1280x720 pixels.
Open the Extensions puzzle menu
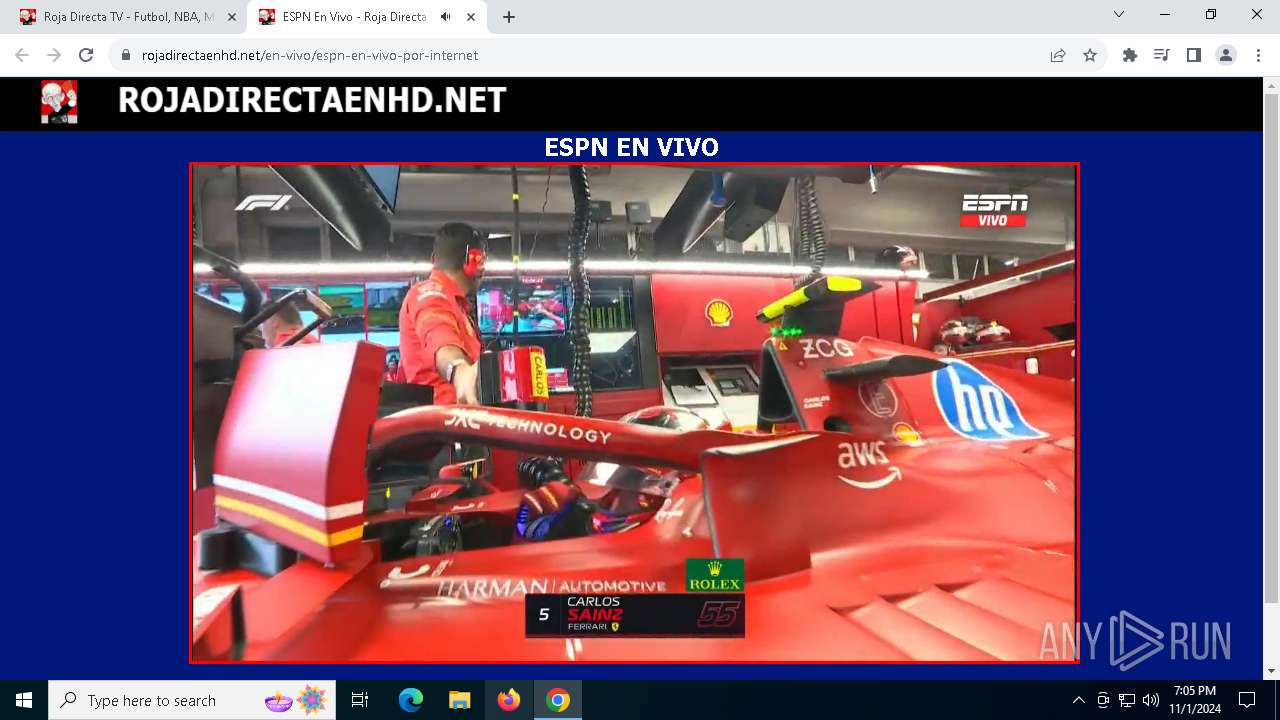(x=1130, y=55)
